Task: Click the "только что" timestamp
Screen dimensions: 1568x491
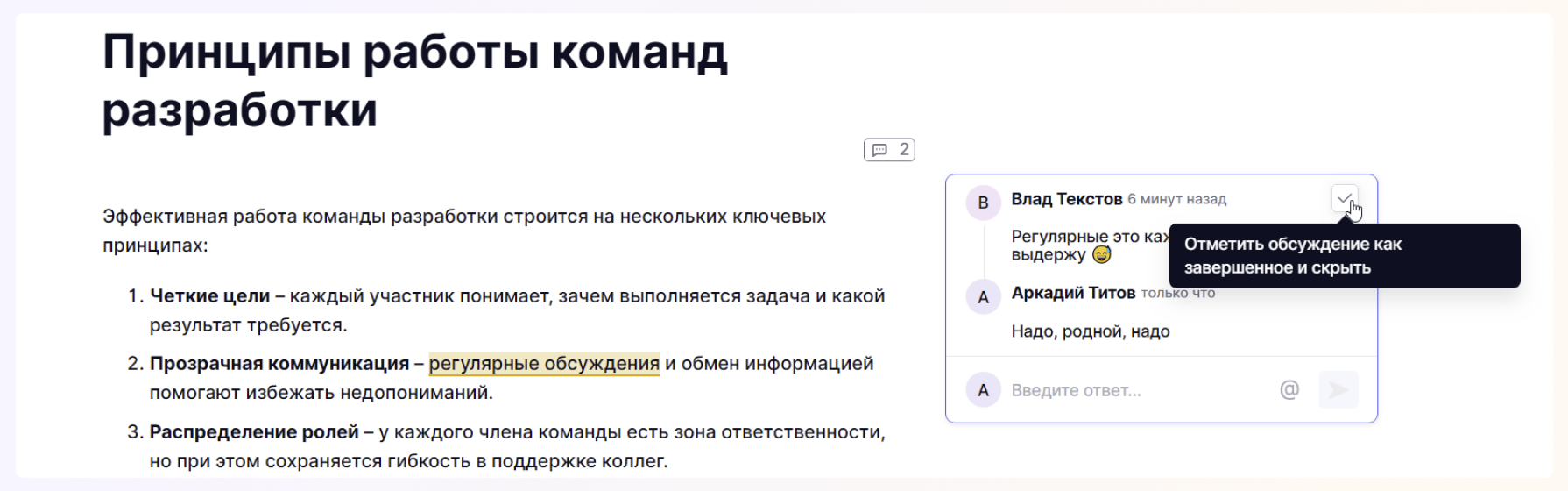Action: tap(1177, 294)
